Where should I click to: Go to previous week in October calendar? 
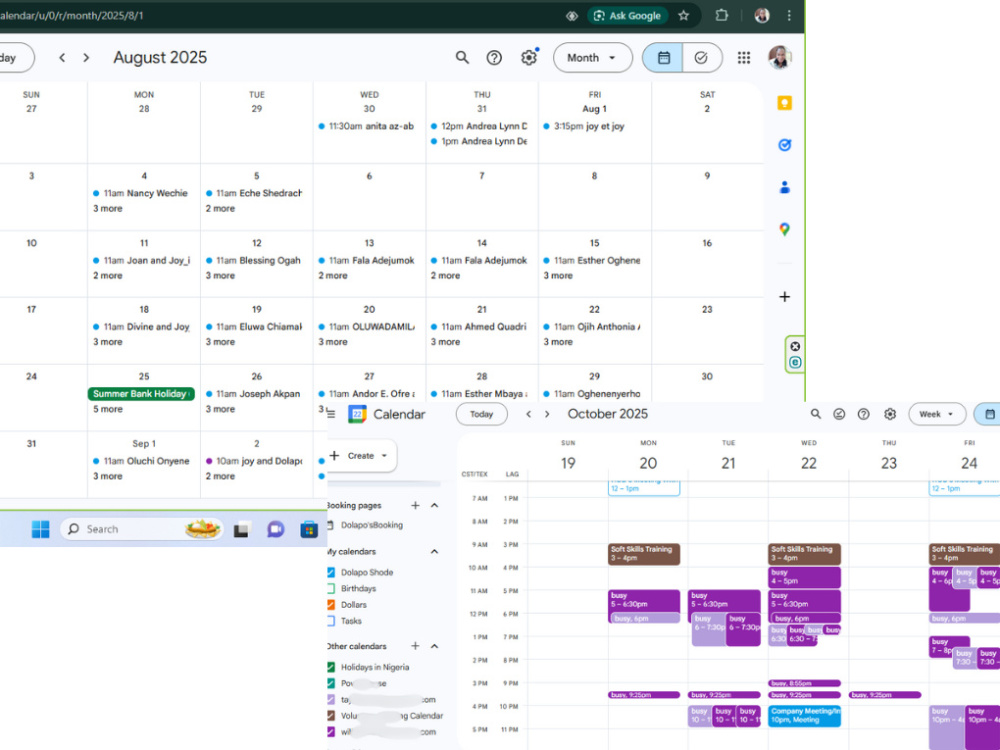click(x=528, y=414)
